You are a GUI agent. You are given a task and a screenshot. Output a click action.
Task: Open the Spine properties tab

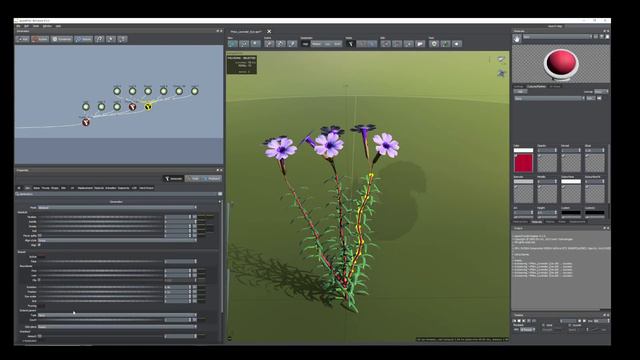point(36,188)
